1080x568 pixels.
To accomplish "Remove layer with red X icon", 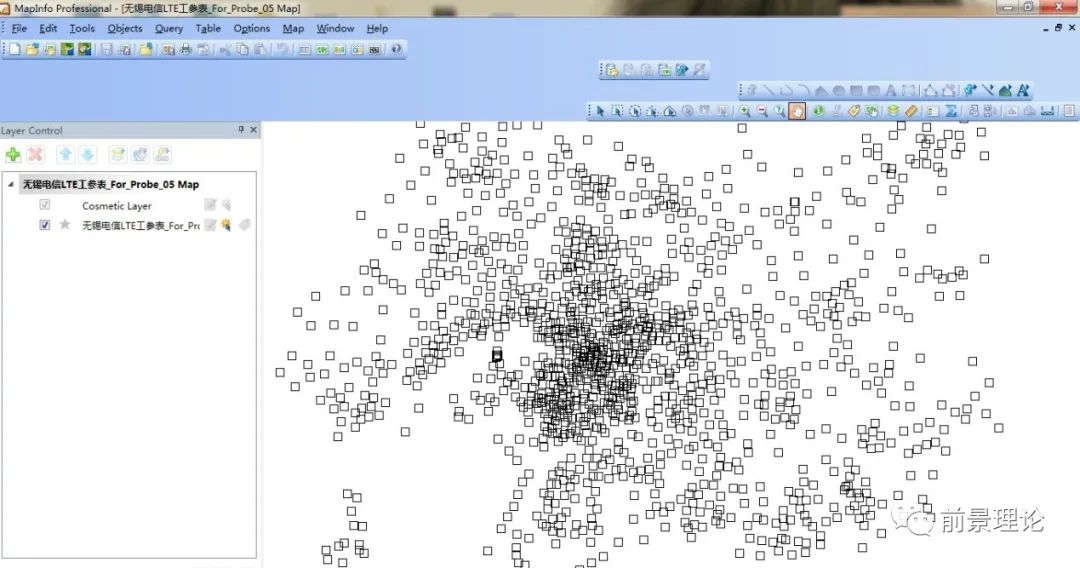I will click(35, 154).
